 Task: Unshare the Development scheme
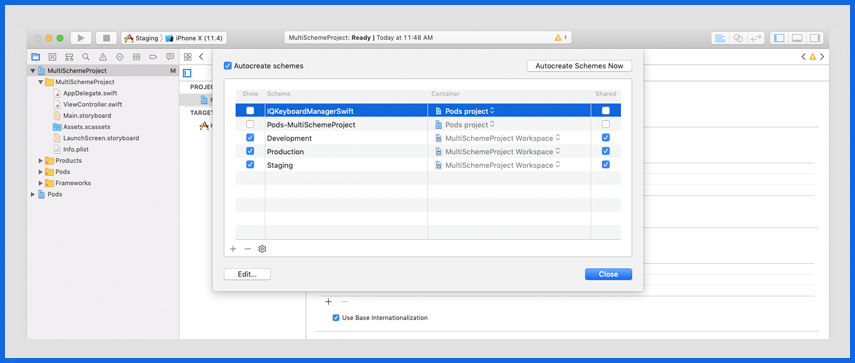click(606, 138)
